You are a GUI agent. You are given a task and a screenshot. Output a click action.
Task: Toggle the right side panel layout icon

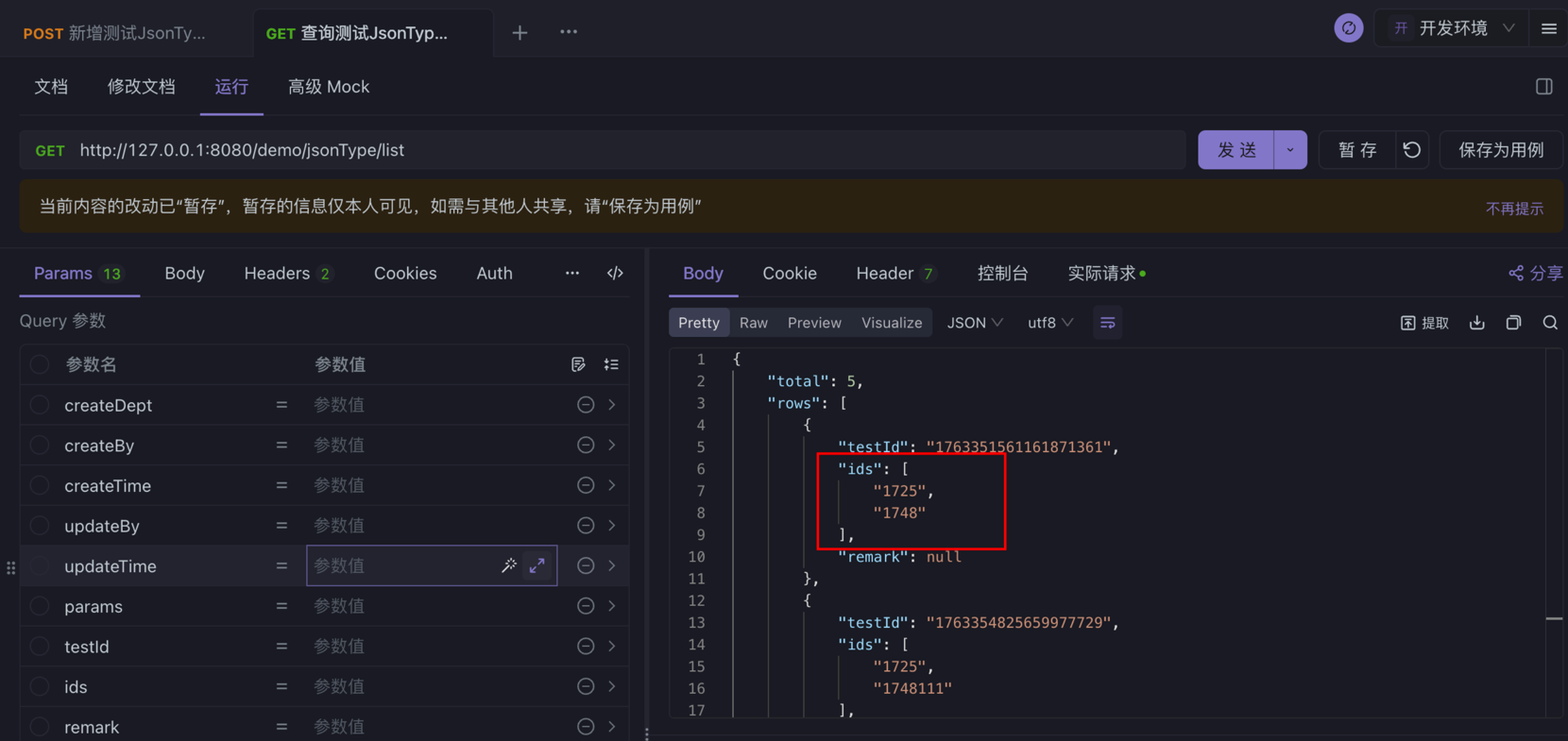tap(1544, 87)
